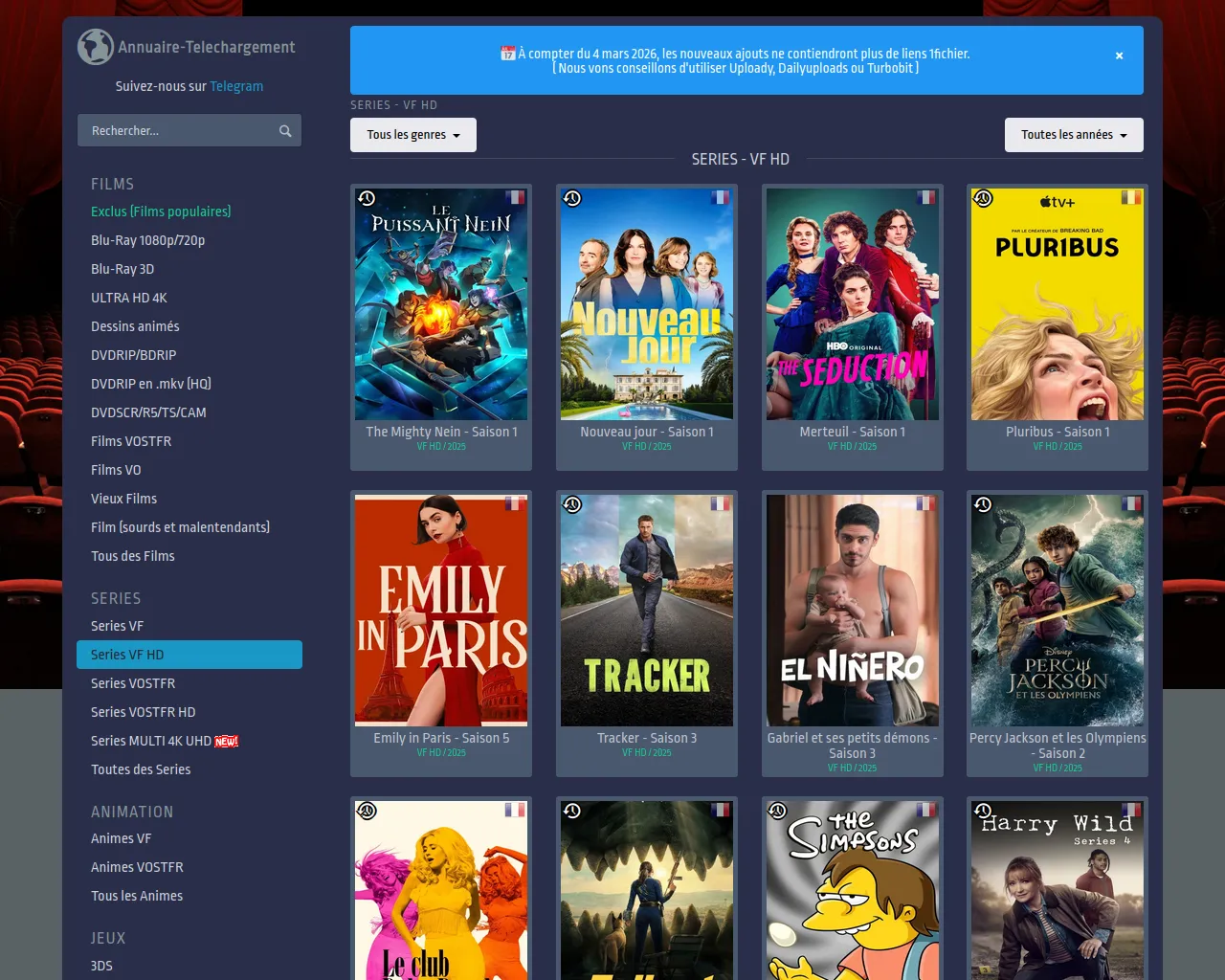Click the clock icon on Le club poster
The height and width of the screenshot is (980, 1225).
tap(367, 811)
